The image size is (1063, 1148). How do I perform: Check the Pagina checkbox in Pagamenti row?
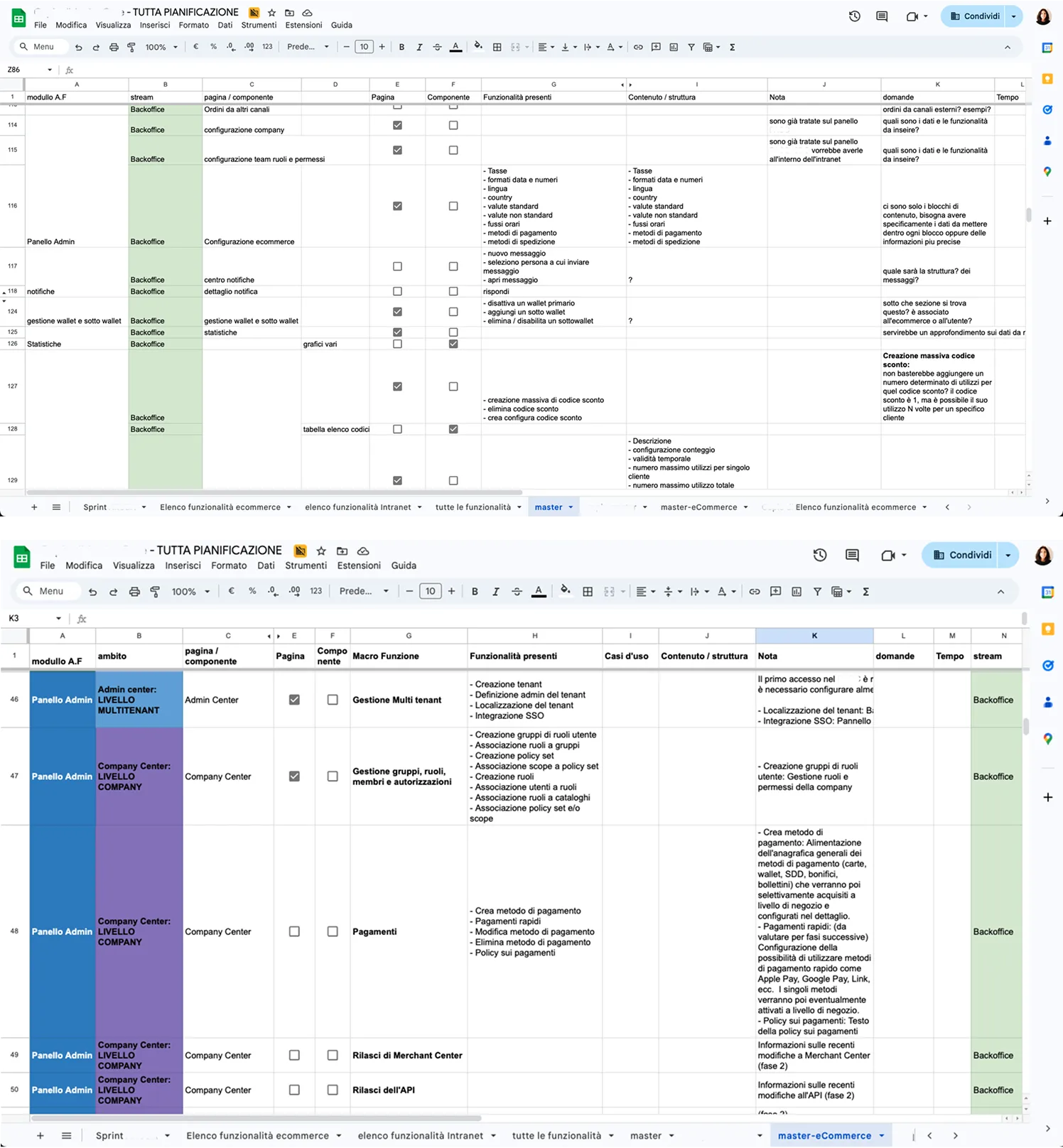pyautogui.click(x=294, y=931)
